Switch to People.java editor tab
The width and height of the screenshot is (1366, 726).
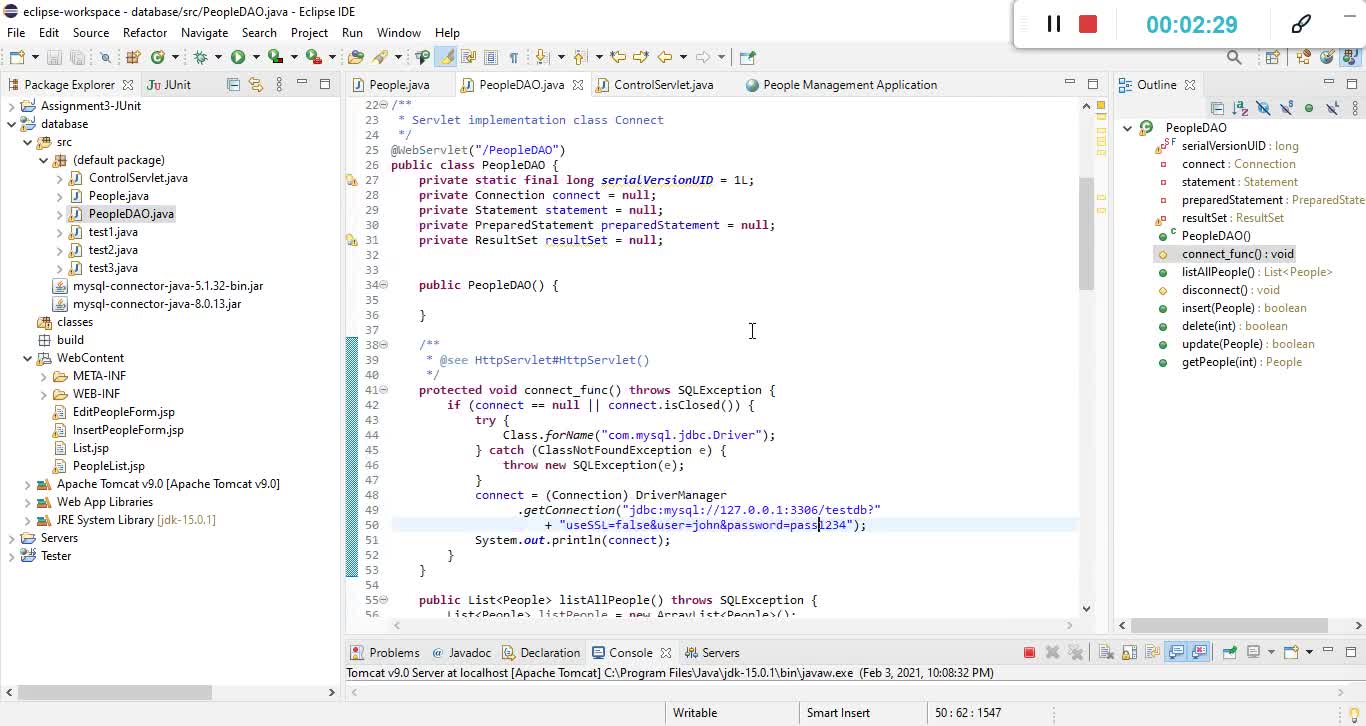pyautogui.click(x=399, y=85)
